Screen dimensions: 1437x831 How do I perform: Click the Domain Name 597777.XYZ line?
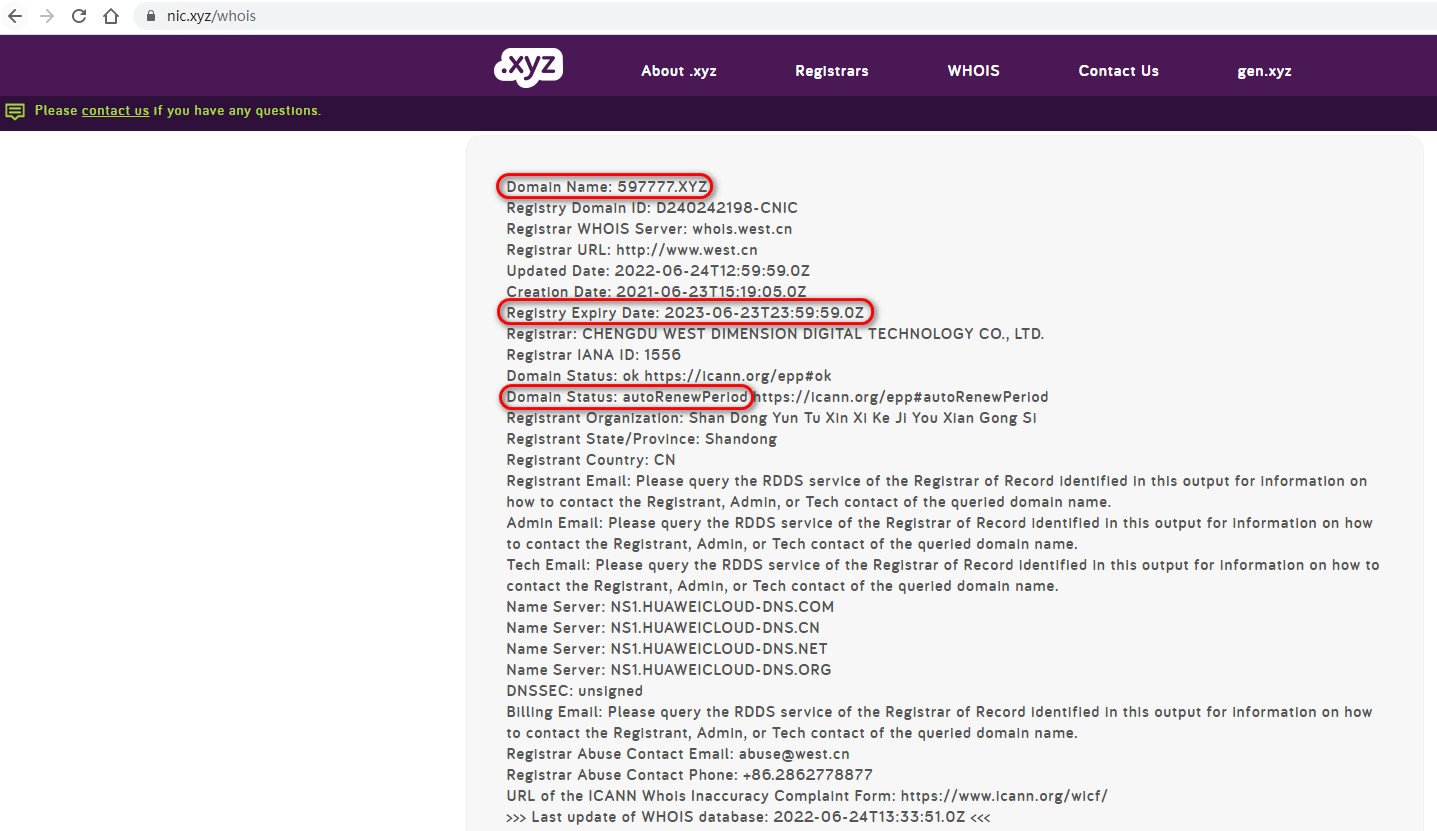[607, 187]
